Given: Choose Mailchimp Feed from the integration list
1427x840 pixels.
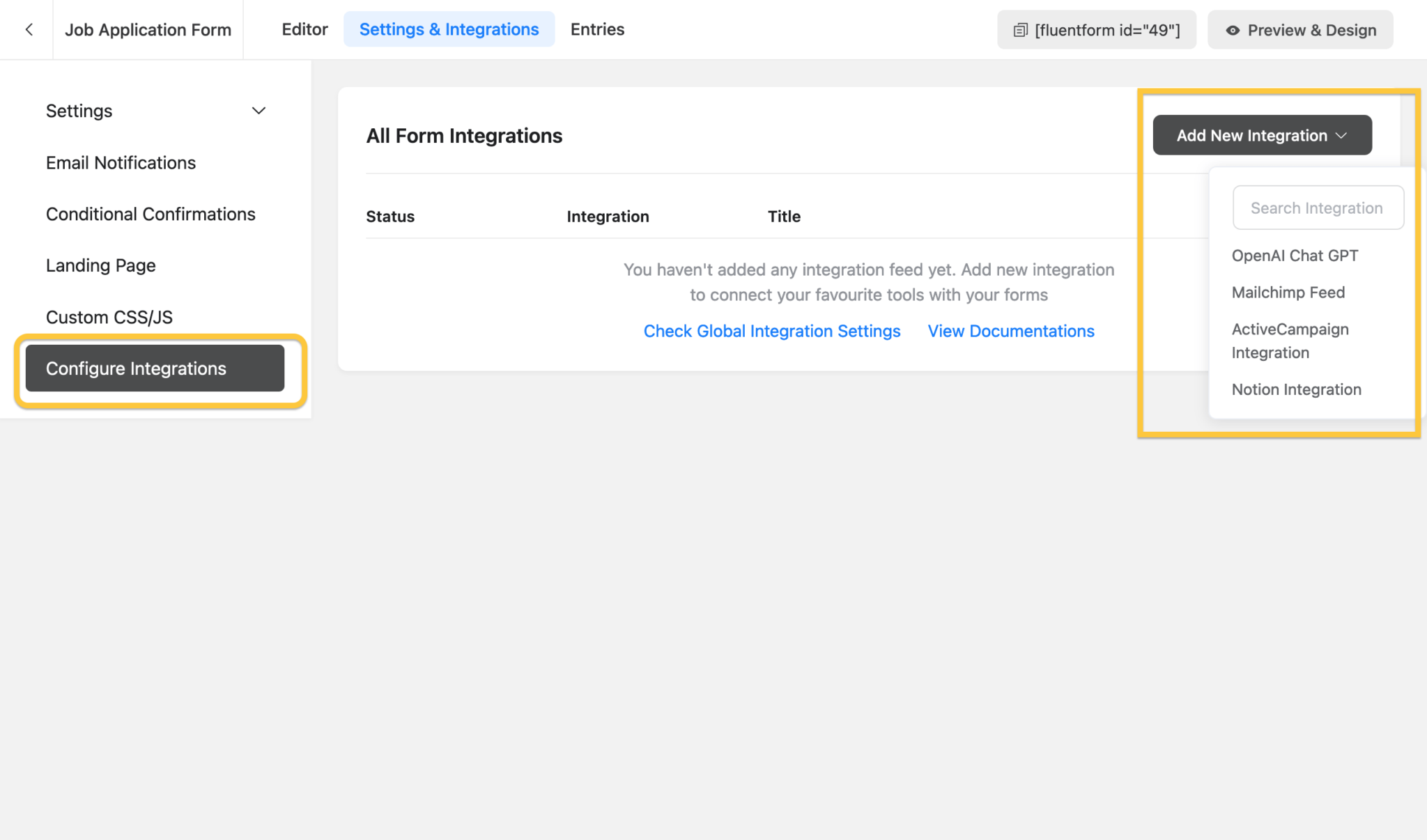Looking at the screenshot, I should pyautogui.click(x=1288, y=292).
